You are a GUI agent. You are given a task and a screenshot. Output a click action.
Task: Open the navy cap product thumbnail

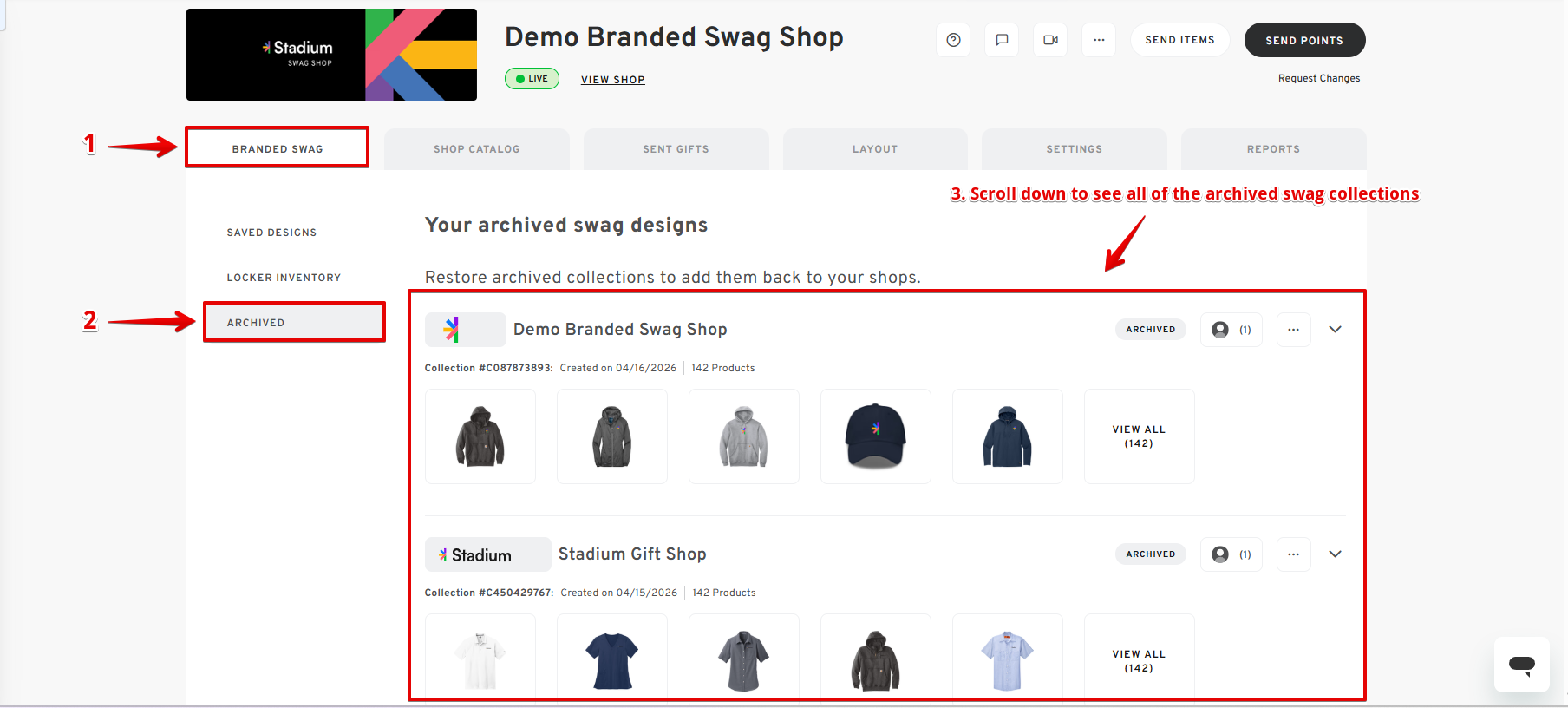click(875, 436)
